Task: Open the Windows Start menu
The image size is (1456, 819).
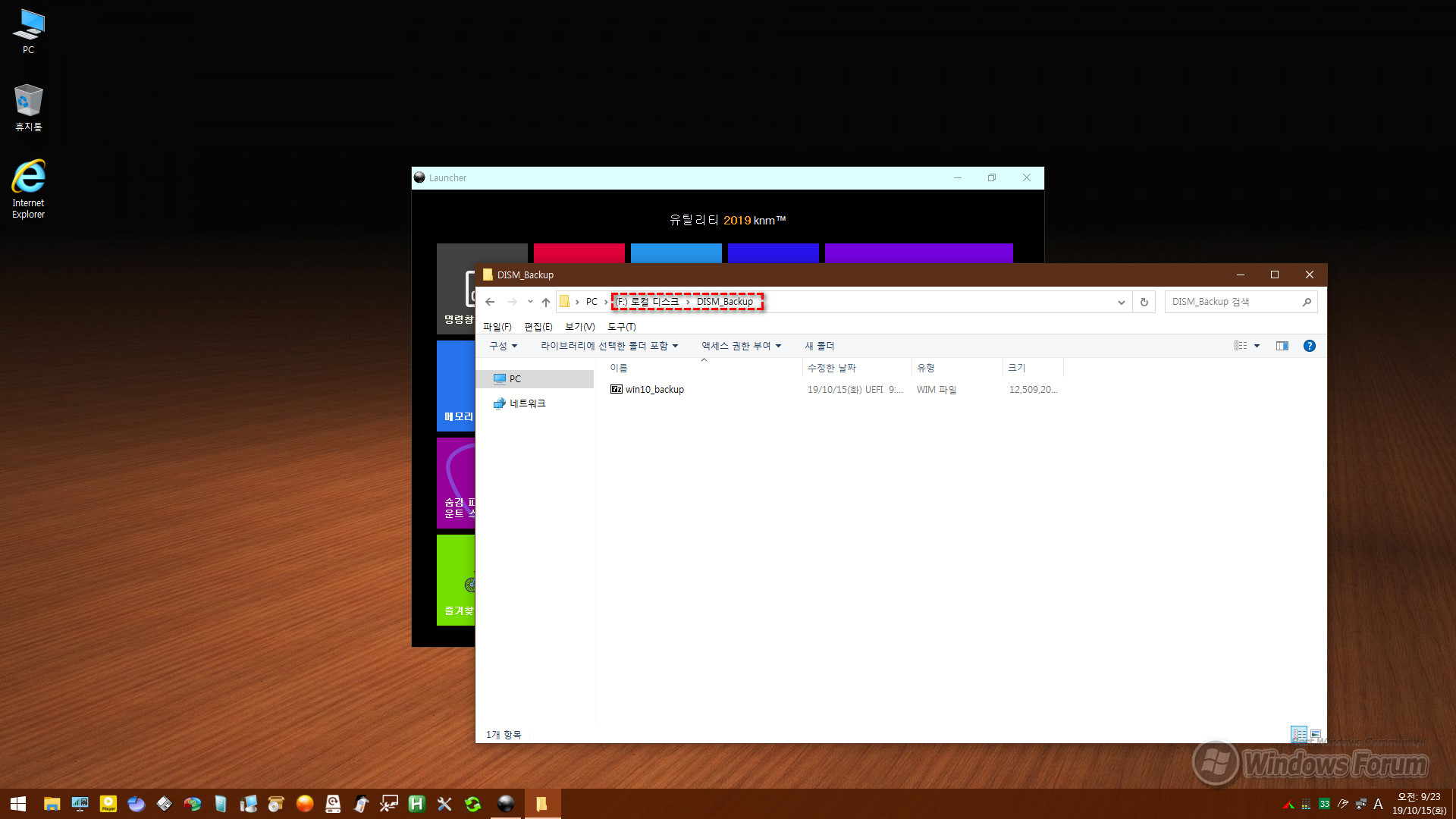Action: 18,804
